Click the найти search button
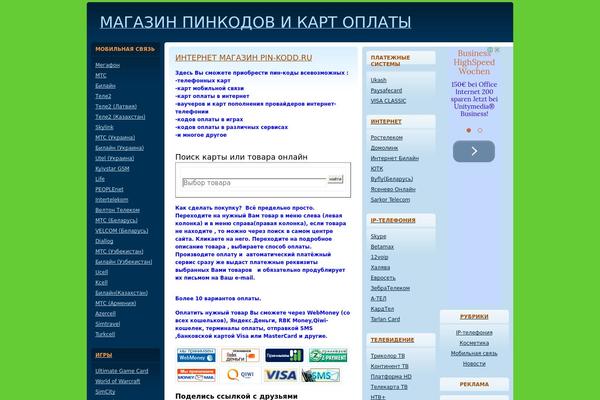Image resolution: width=600 pixels, height=400 pixels. [x=335, y=179]
